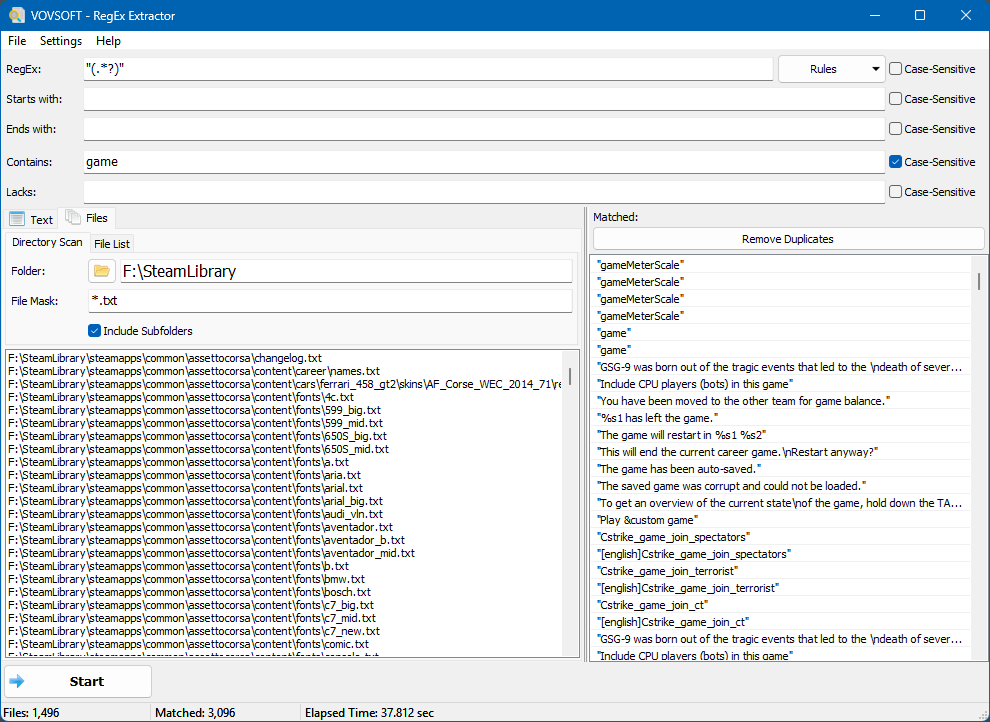Select the fonts\599_big.txt file path

[195, 410]
